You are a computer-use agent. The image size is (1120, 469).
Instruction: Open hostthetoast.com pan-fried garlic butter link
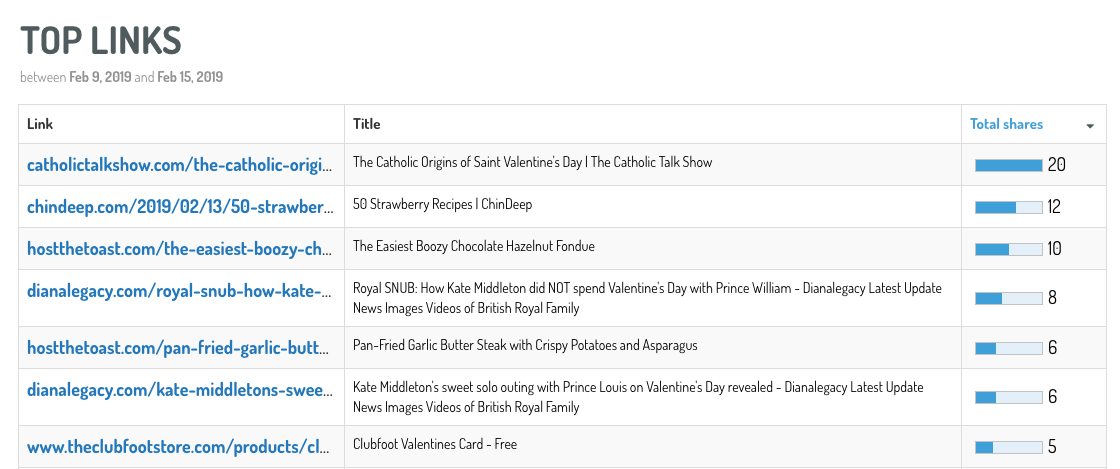pos(180,348)
